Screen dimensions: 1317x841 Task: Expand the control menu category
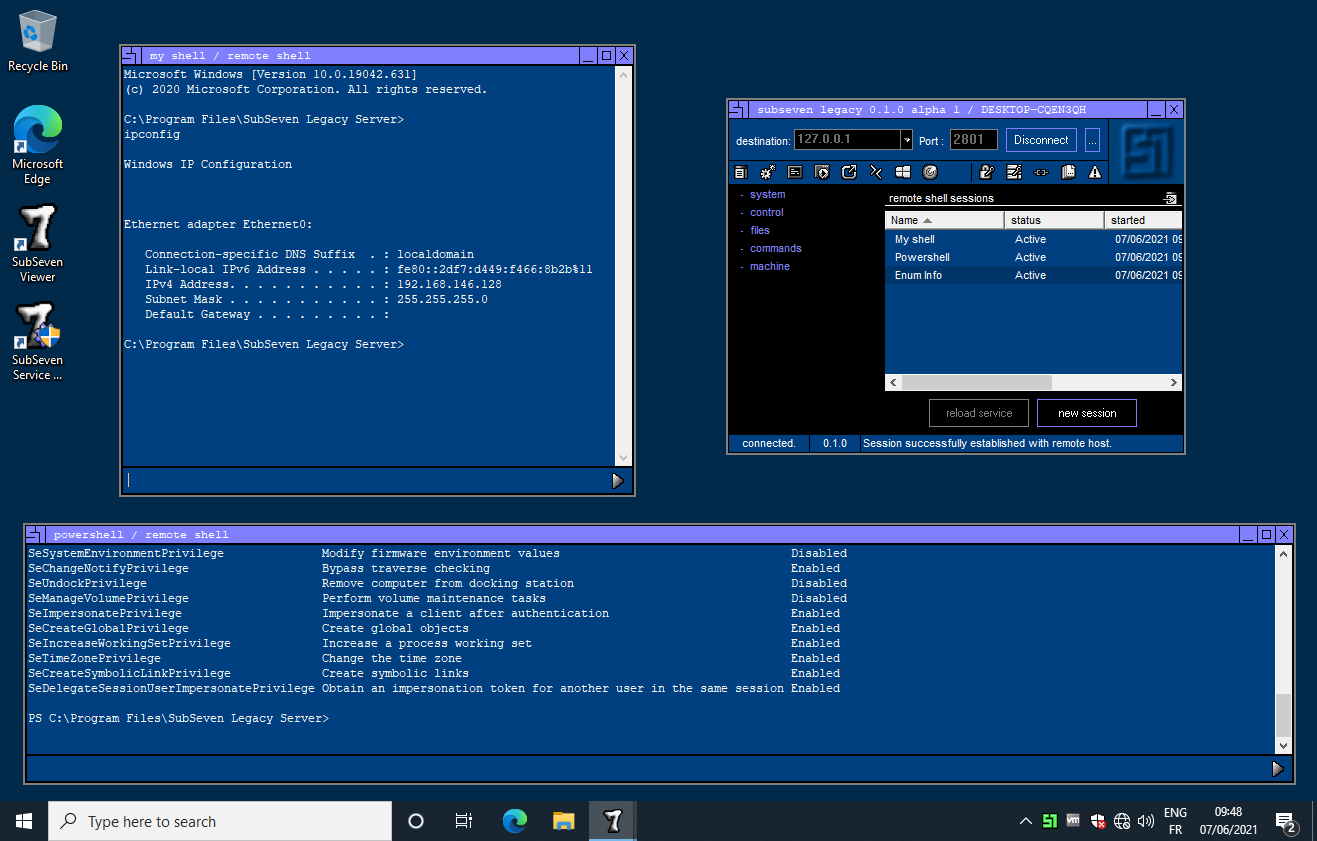pyautogui.click(x=766, y=212)
